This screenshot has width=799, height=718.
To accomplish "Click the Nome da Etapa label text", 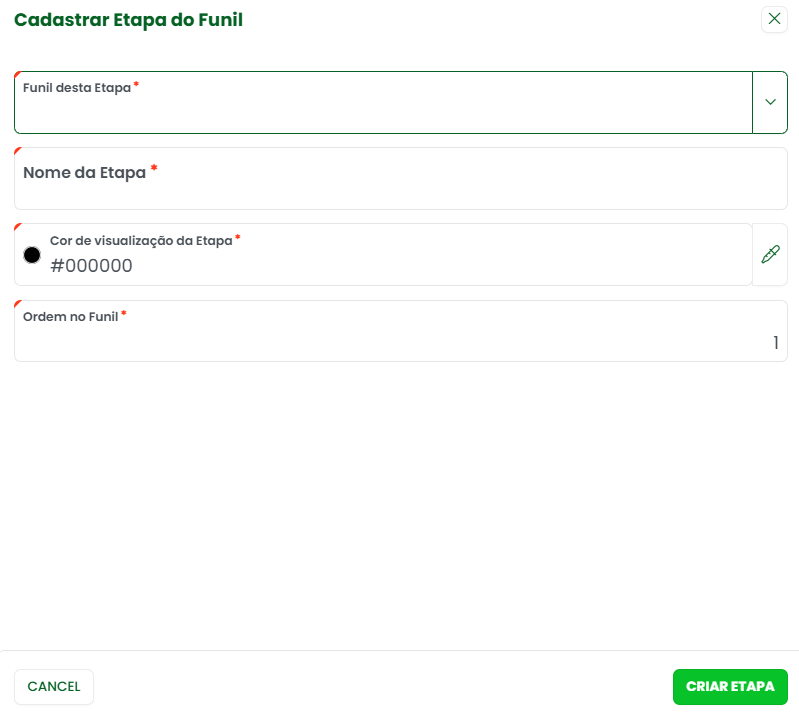I will (85, 173).
